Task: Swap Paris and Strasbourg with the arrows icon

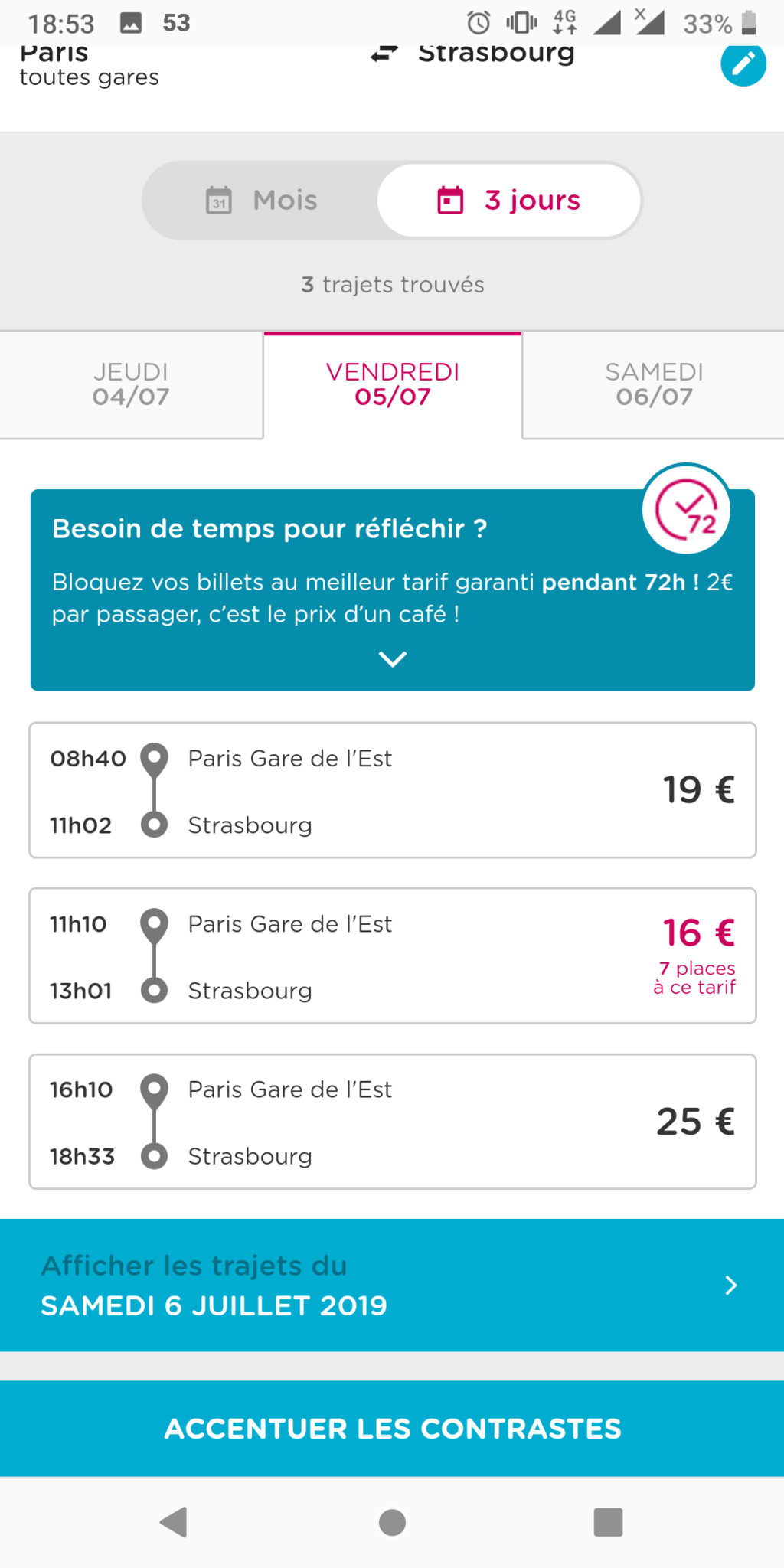Action: 384,53
